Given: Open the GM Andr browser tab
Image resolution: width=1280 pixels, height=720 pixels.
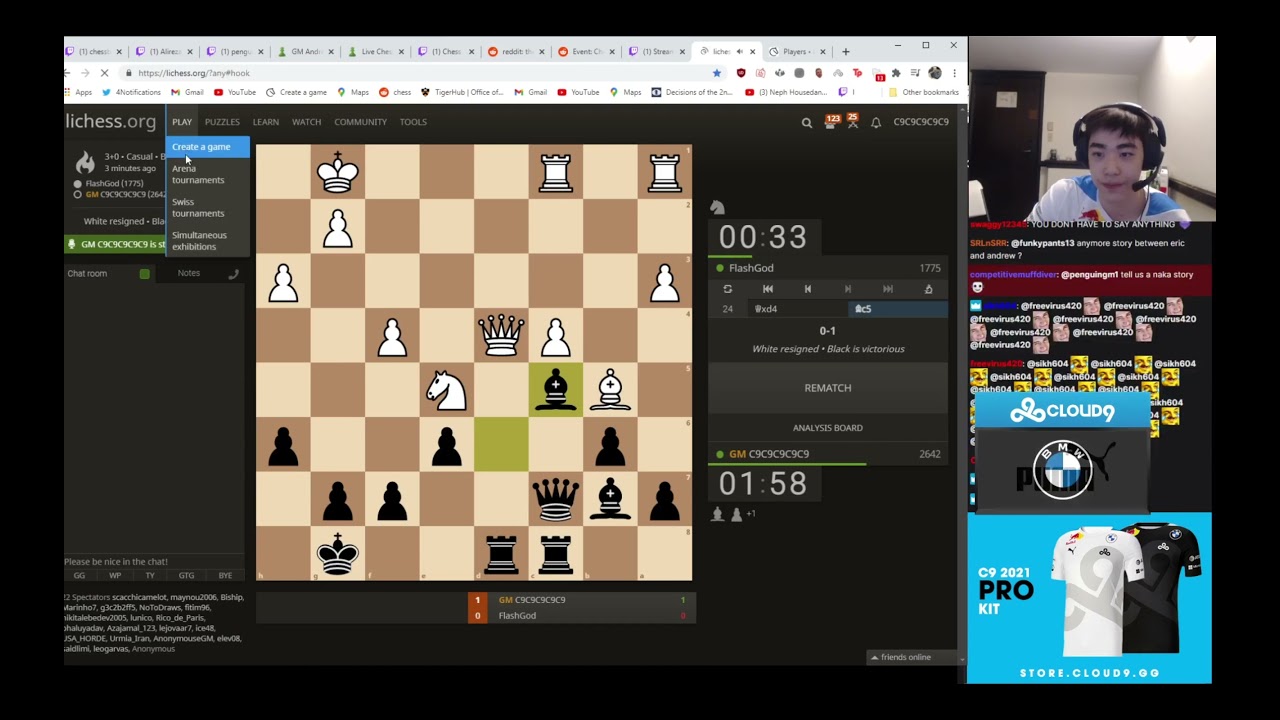Looking at the screenshot, I should [305, 52].
